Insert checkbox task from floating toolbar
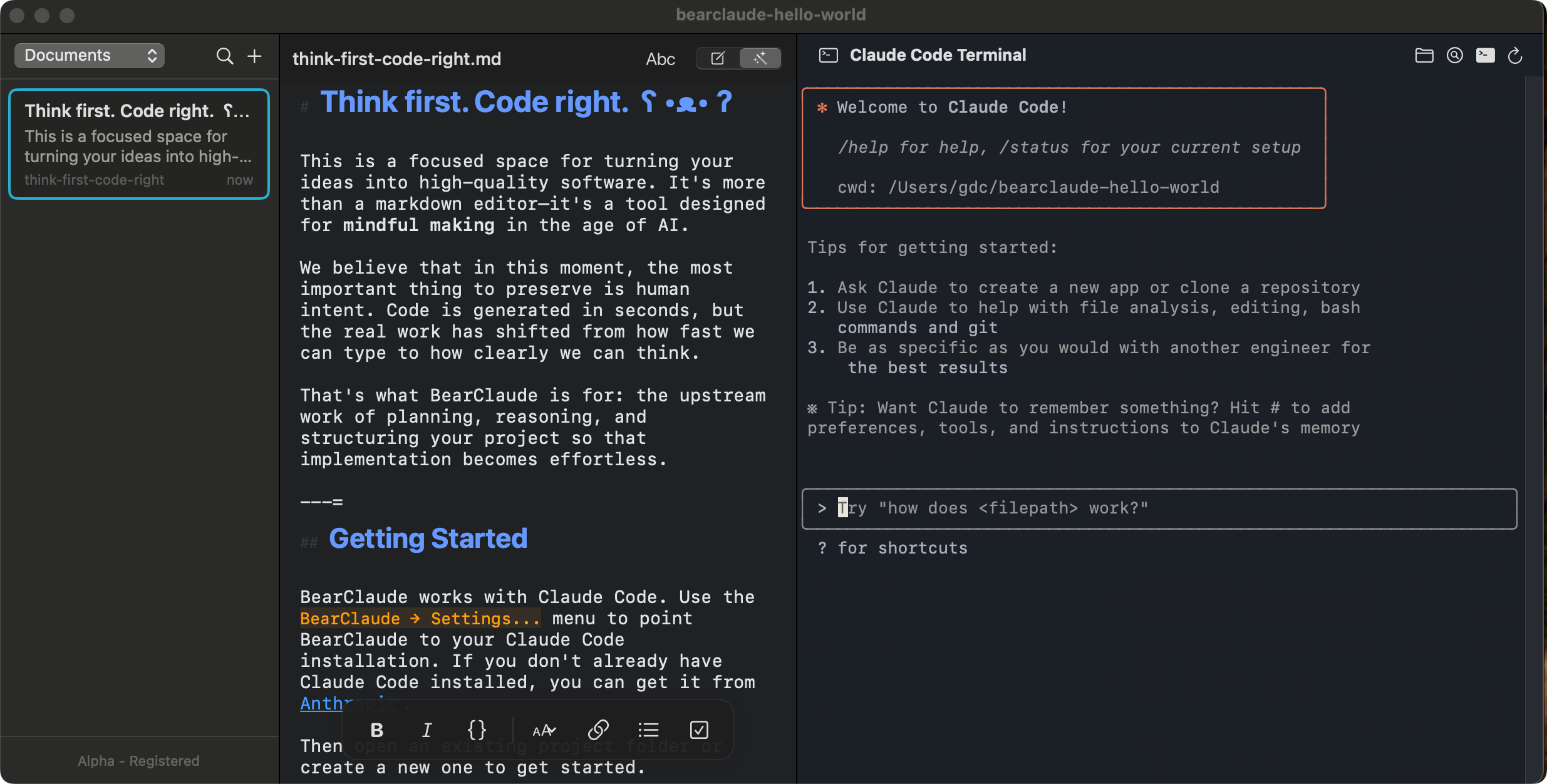 pos(699,730)
